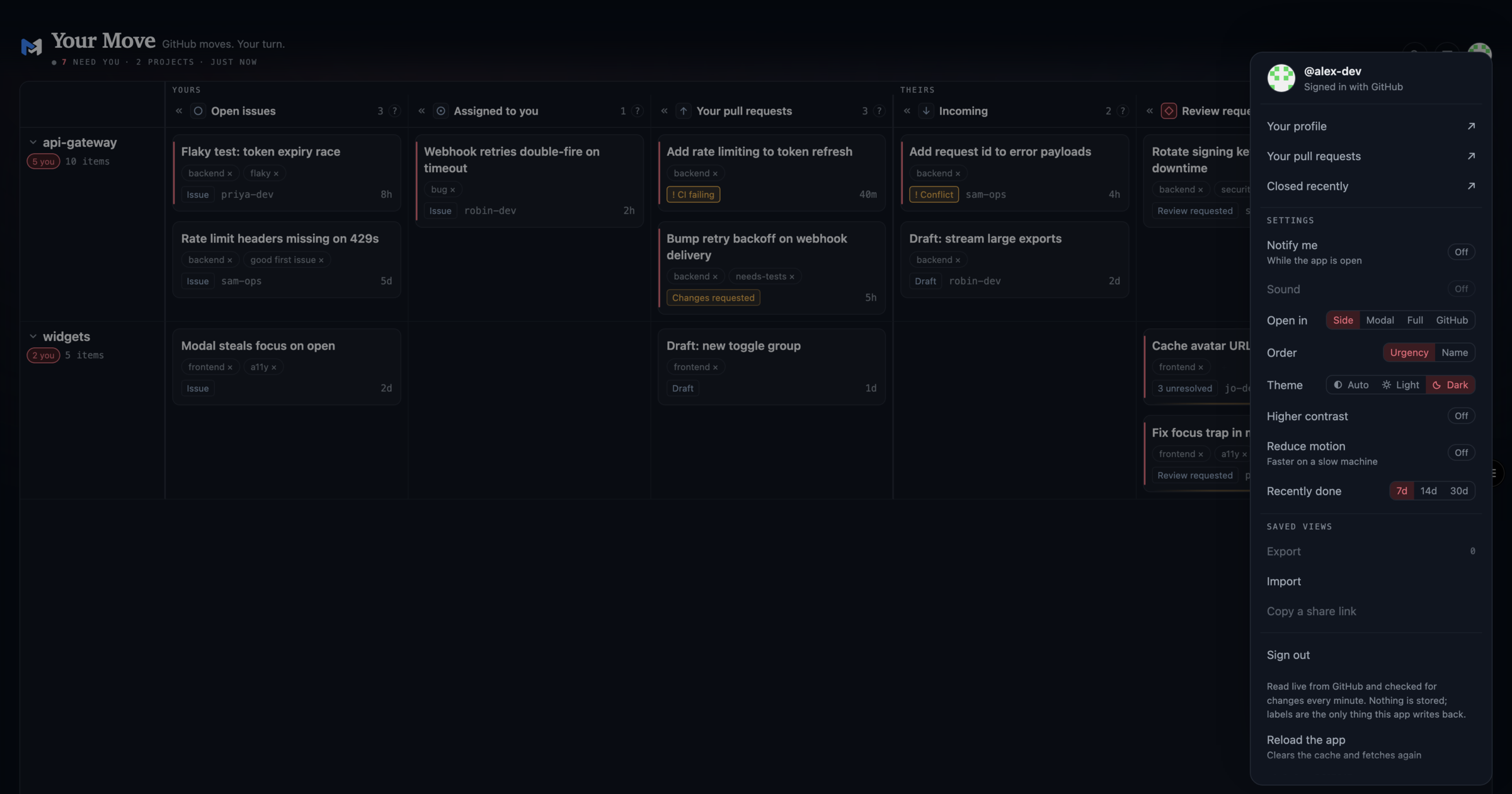
Task: Open Webhook retries double-fire on timeout card
Action: (529, 181)
